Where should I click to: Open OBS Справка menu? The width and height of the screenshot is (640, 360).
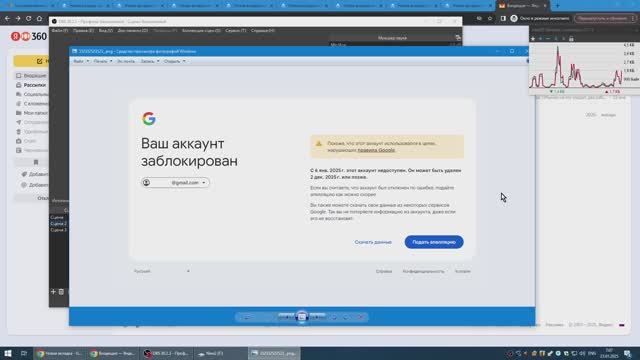click(x=262, y=31)
